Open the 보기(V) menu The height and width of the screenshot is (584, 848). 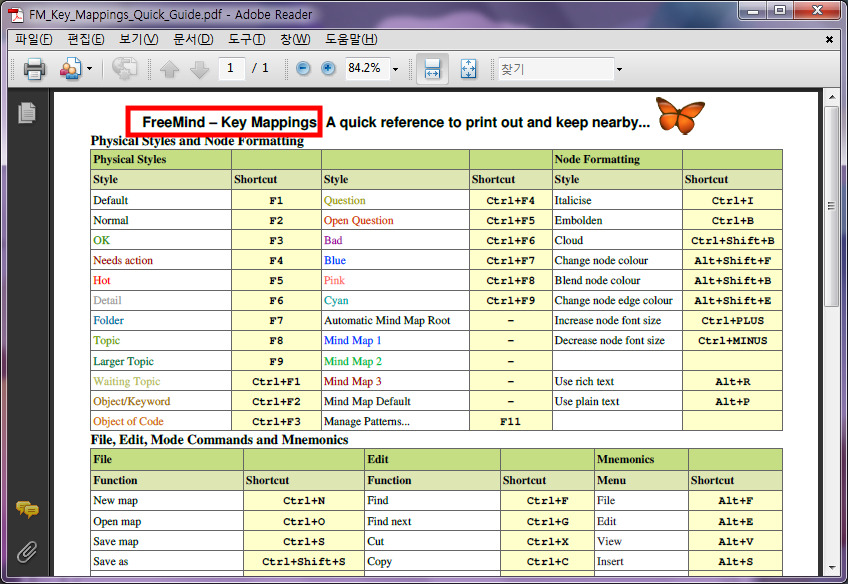(x=138, y=39)
